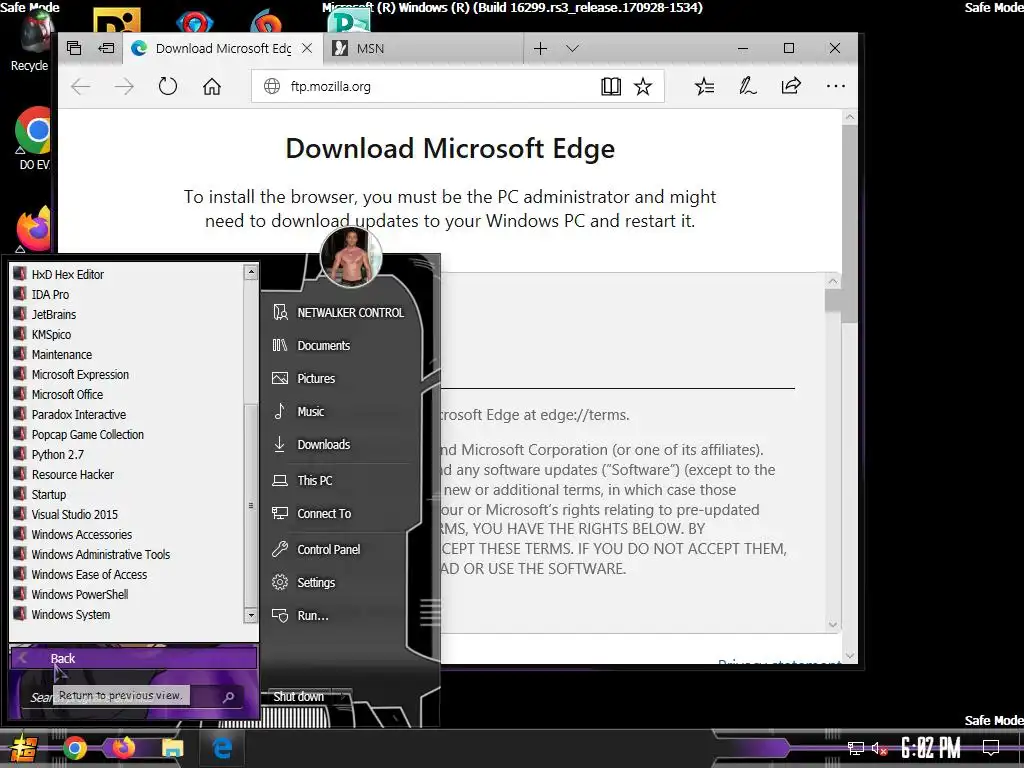Open the Startup folder

point(49,494)
